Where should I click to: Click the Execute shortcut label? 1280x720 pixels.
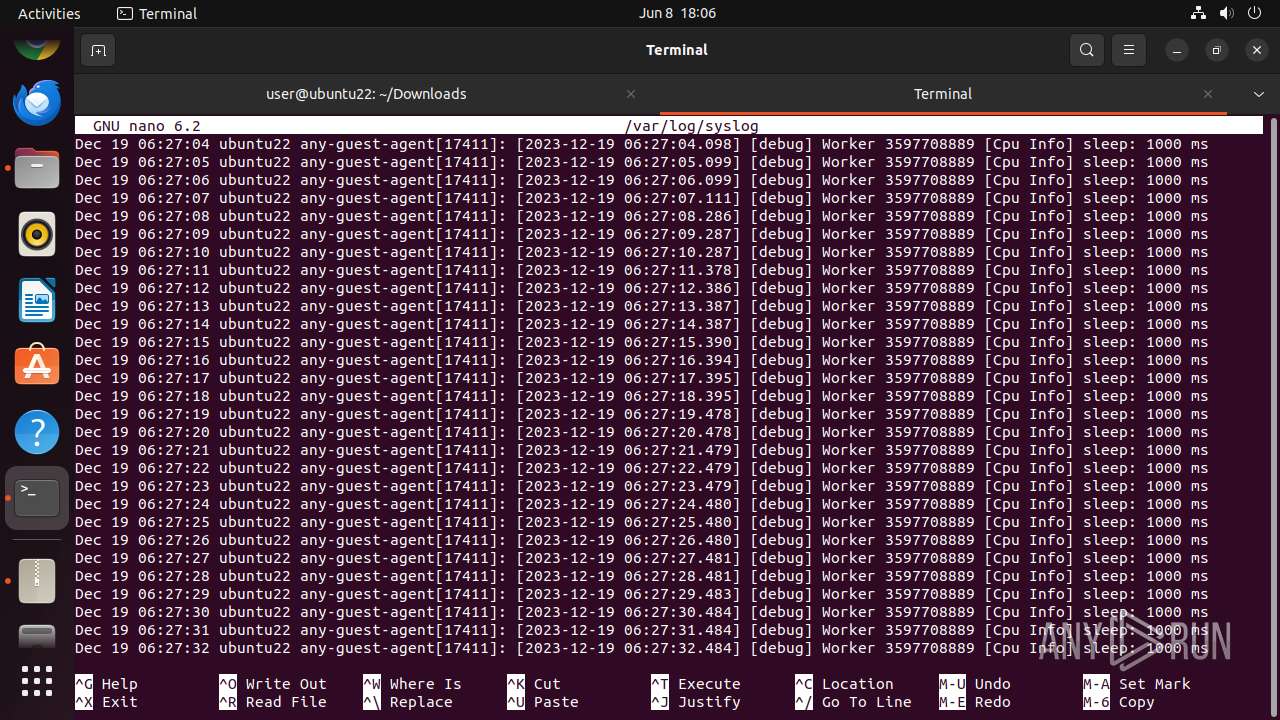click(709, 684)
